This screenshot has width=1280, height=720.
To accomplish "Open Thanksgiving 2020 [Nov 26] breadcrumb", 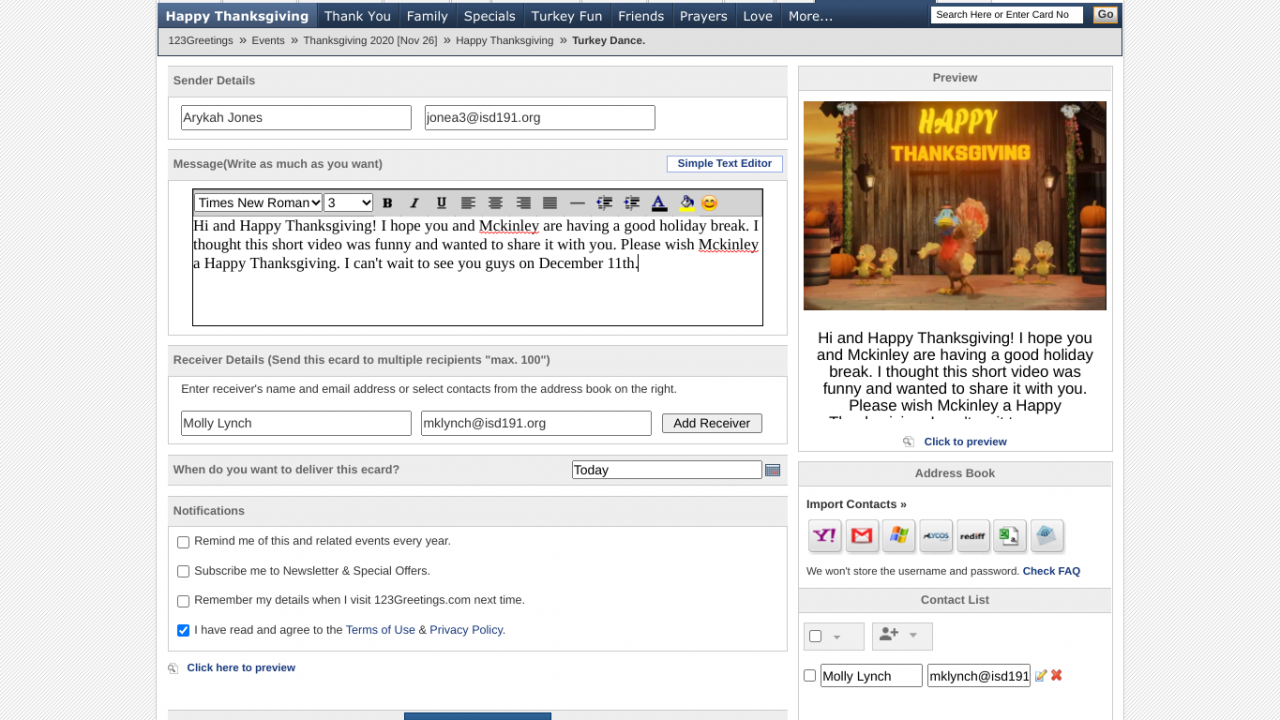I will 370,41.
